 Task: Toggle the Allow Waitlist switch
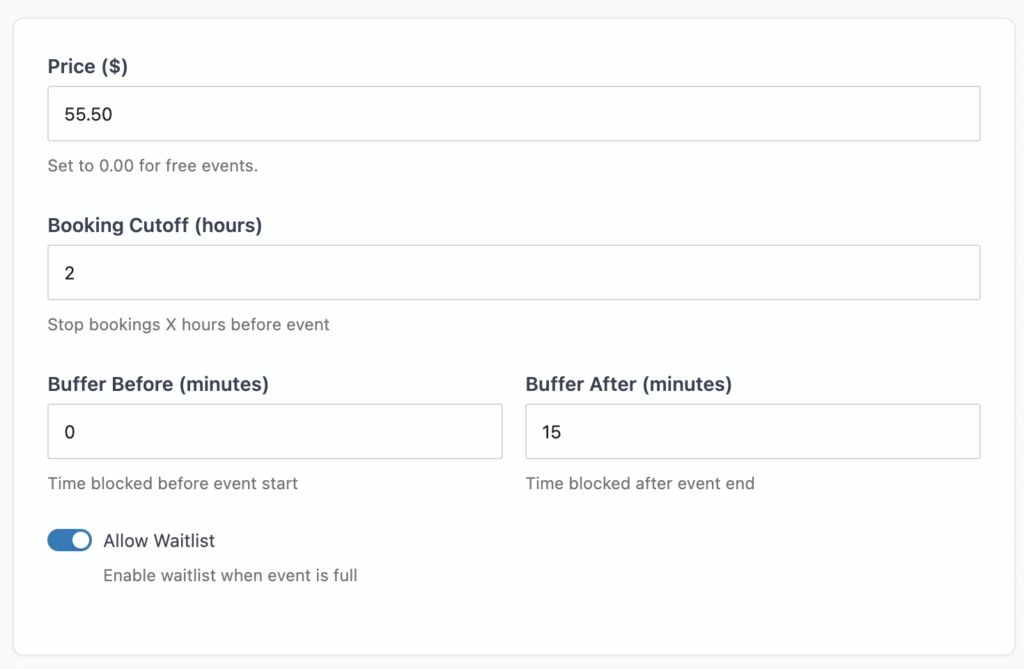click(x=69, y=541)
